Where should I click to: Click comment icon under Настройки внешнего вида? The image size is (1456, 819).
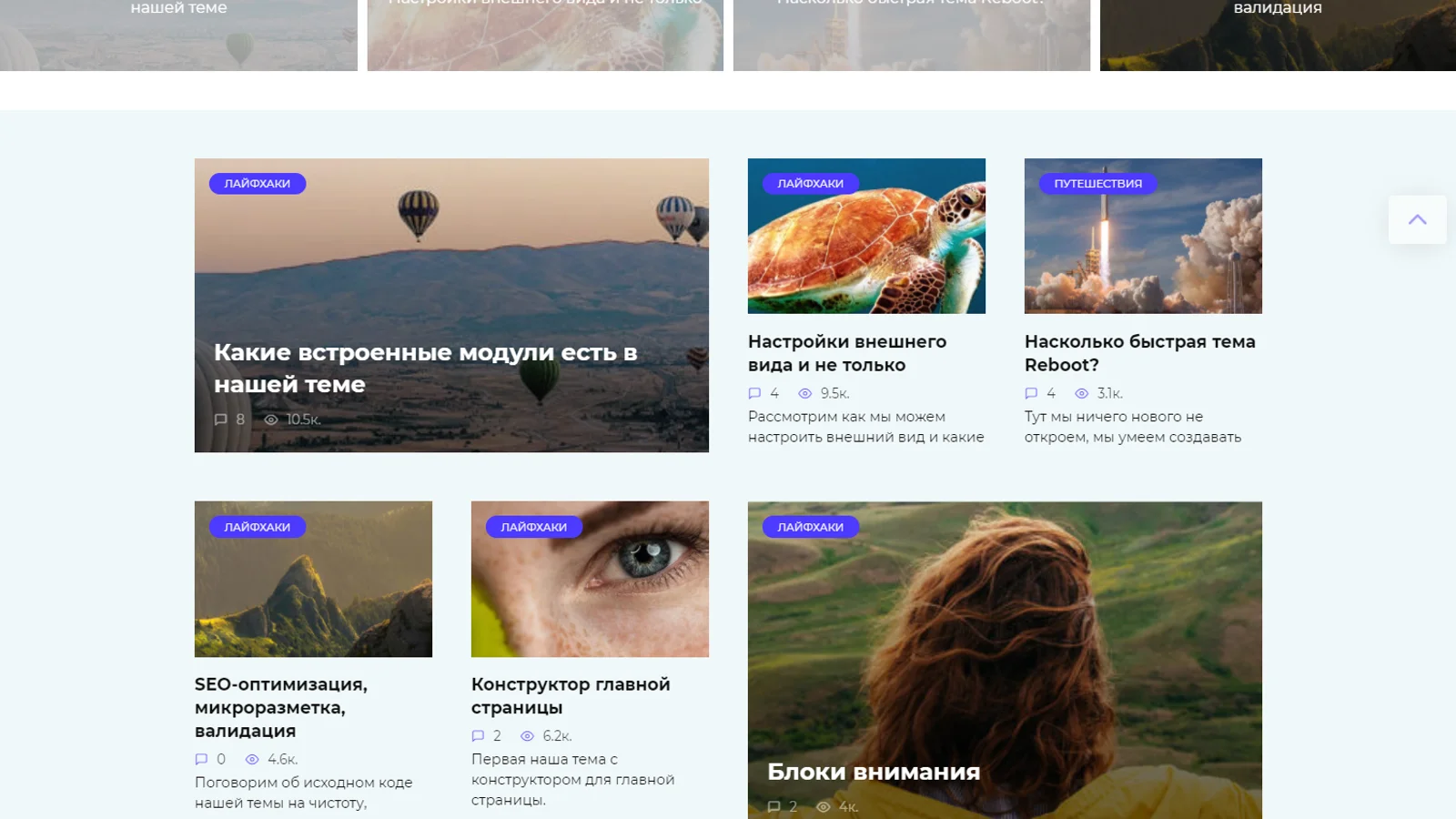pyautogui.click(x=754, y=393)
